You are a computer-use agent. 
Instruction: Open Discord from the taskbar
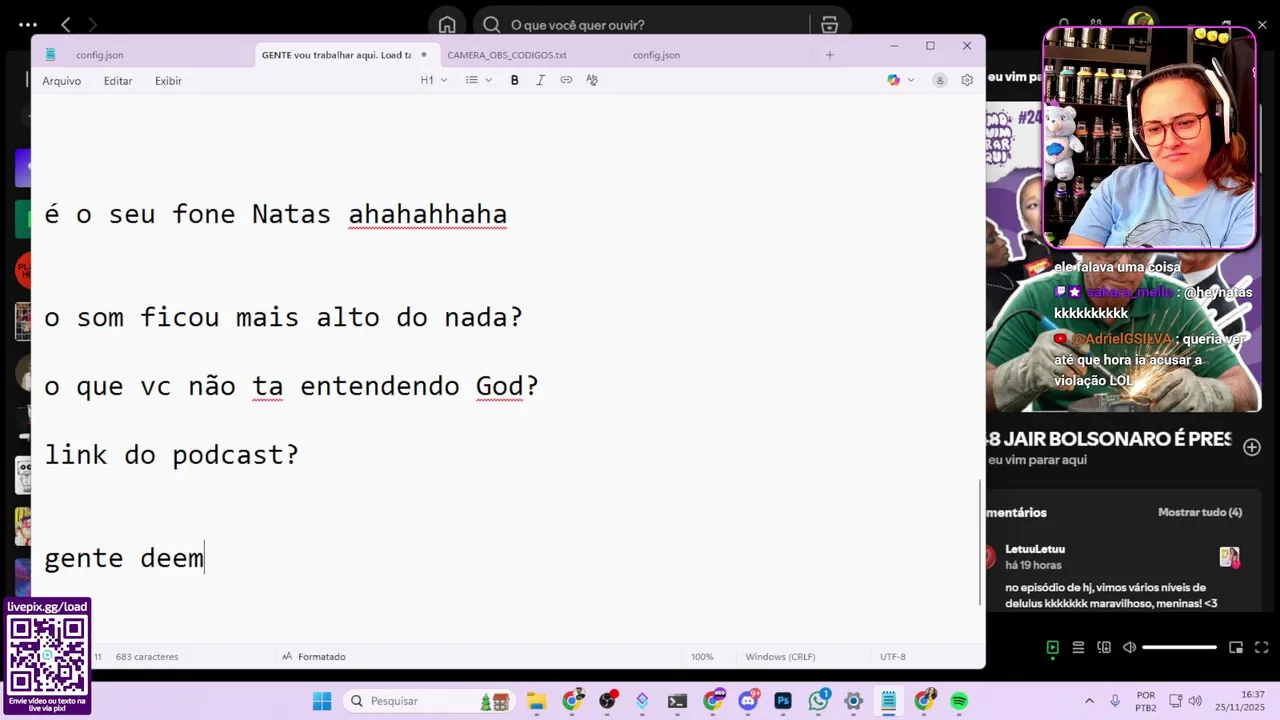[x=748, y=701]
